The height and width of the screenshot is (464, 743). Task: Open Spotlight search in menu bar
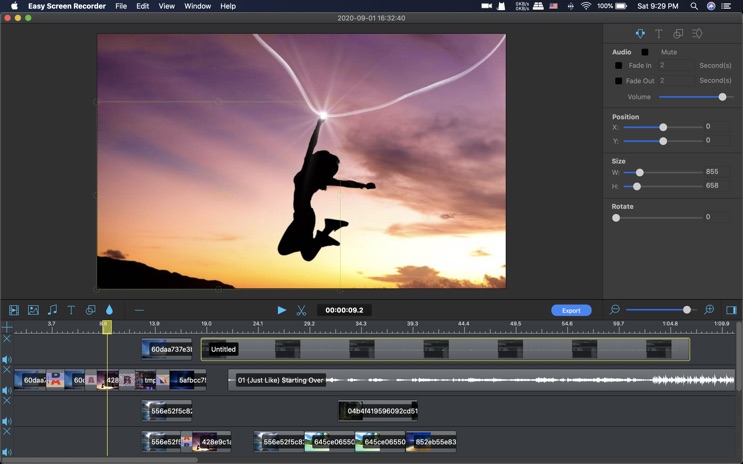694,6
